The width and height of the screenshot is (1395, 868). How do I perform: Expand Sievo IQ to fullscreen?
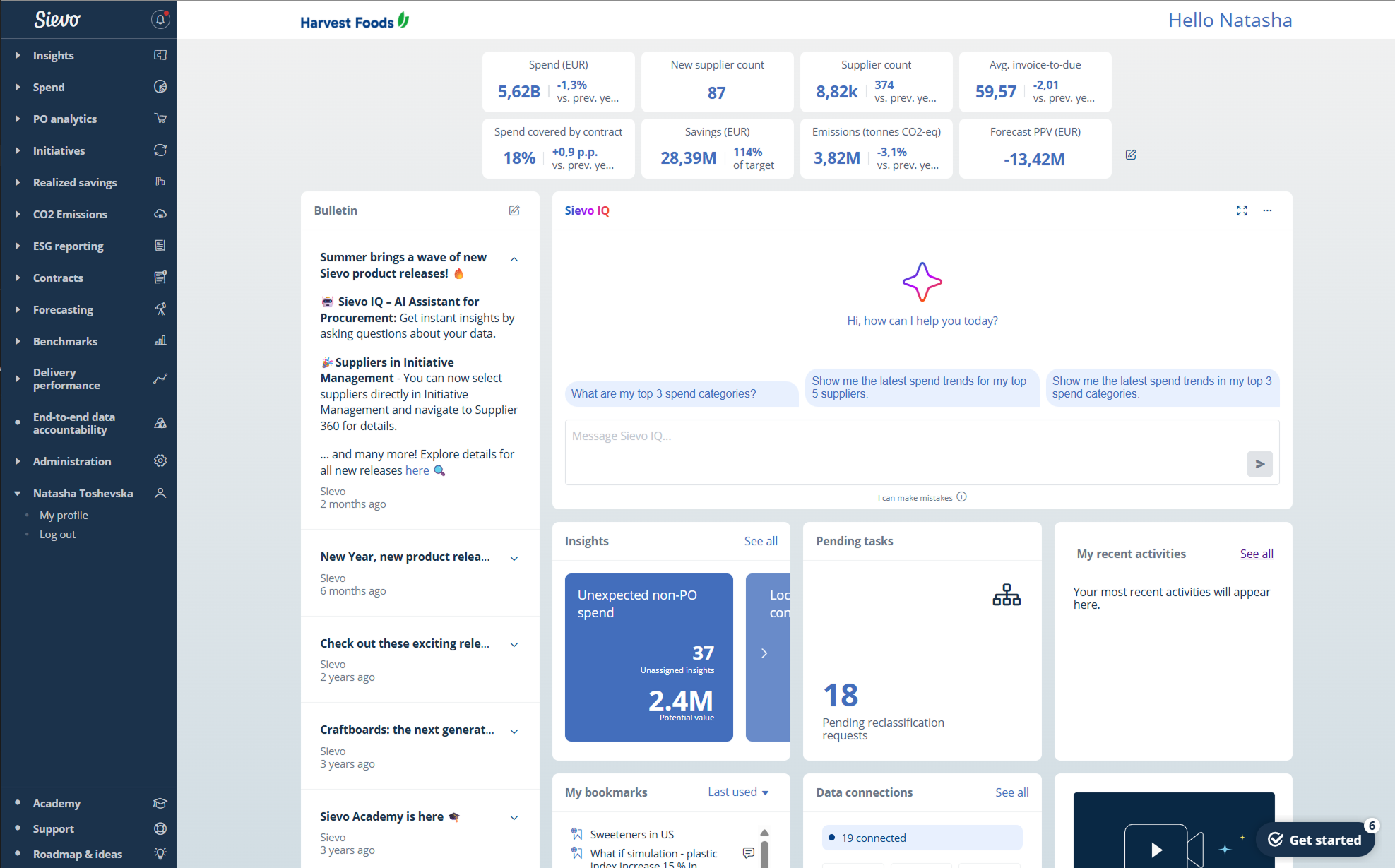tap(1242, 210)
